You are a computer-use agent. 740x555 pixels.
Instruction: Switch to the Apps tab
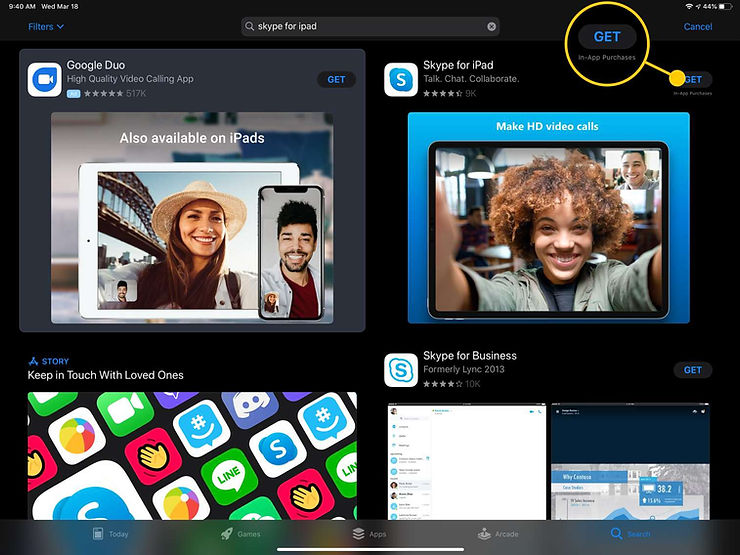(370, 534)
